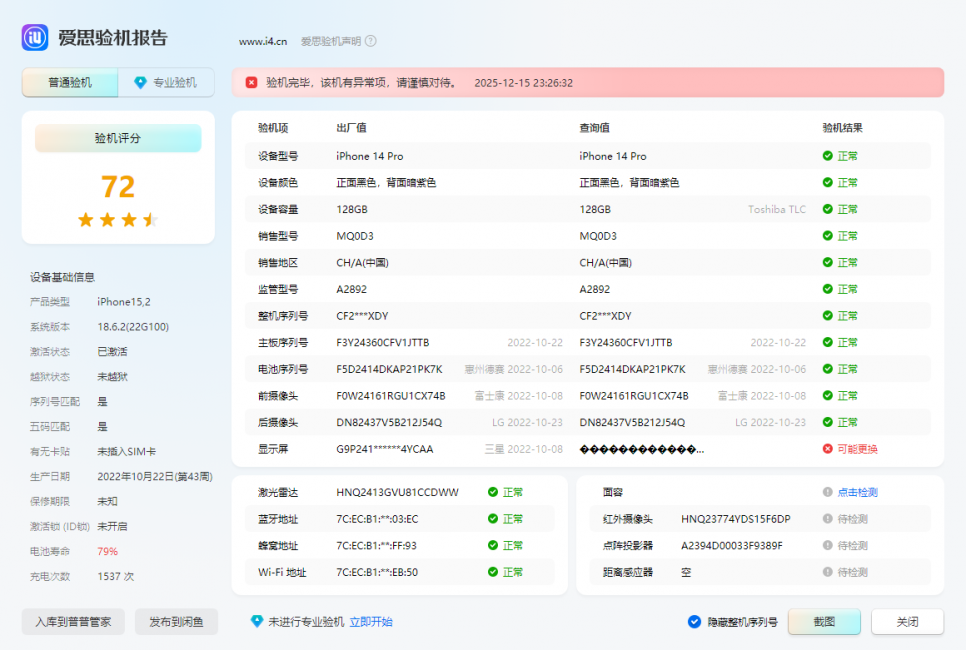966x650 pixels.
Task: Click the 点击检测 link for 面容
Action: click(x=857, y=492)
